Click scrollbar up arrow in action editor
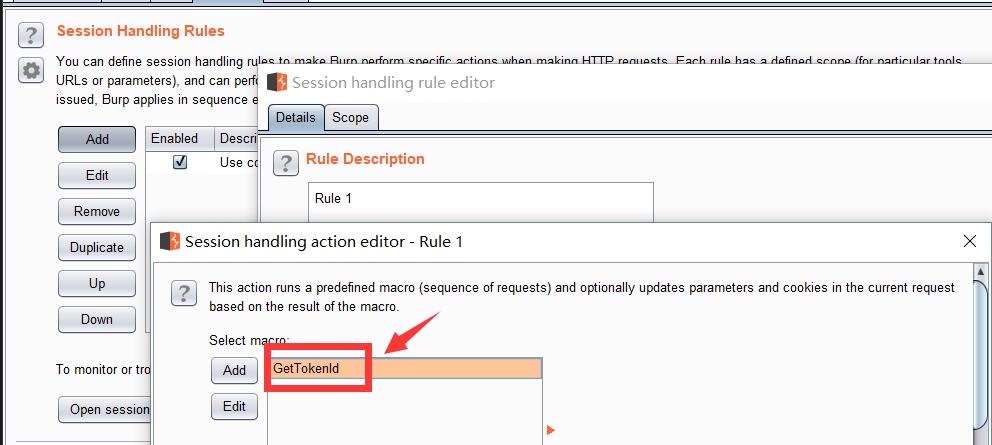This screenshot has width=992, height=445. click(x=983, y=272)
